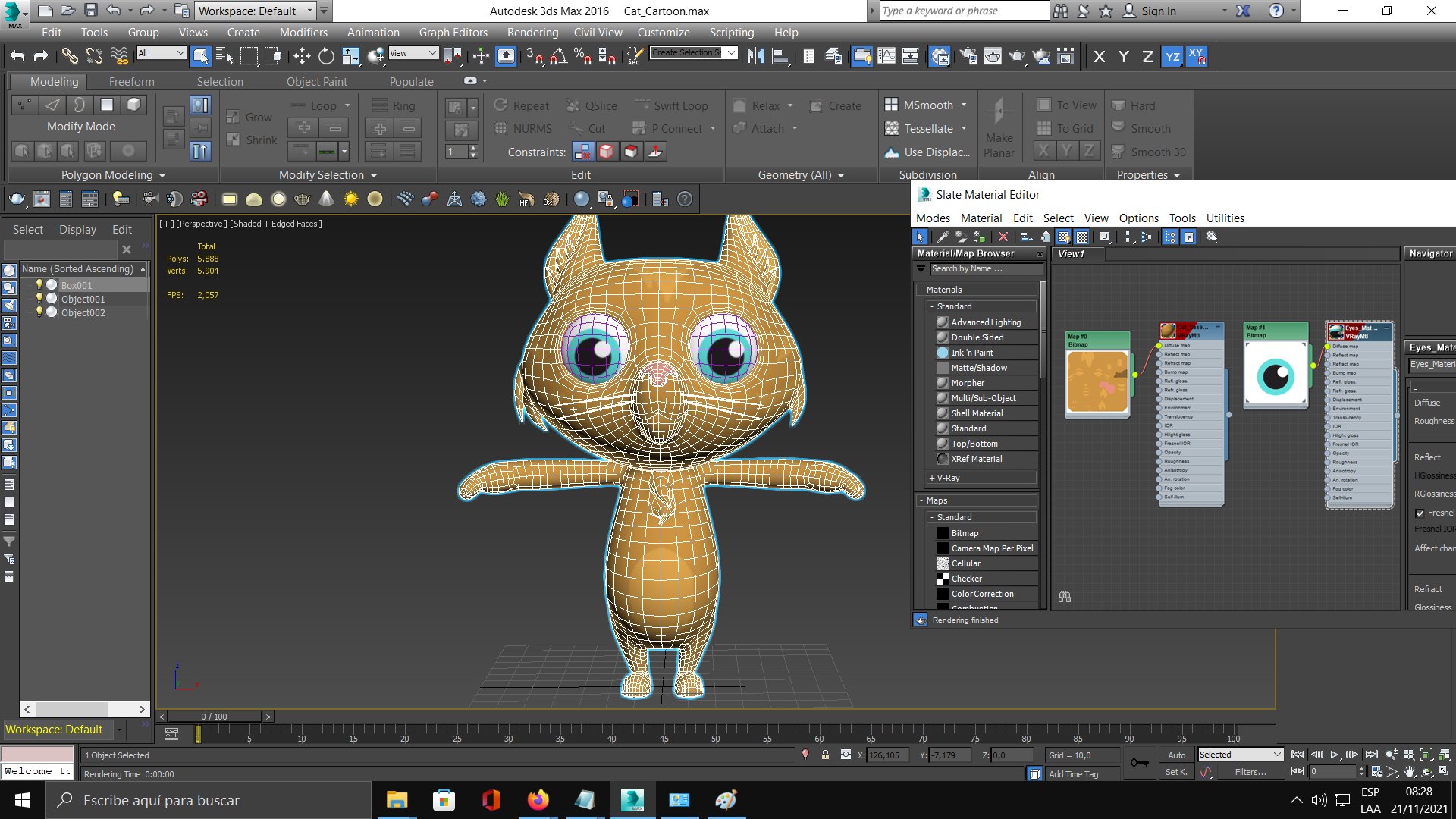Click Delete Selected red X in Slate editor
Viewport: 1456px width, 819px height.
pos(1003,237)
